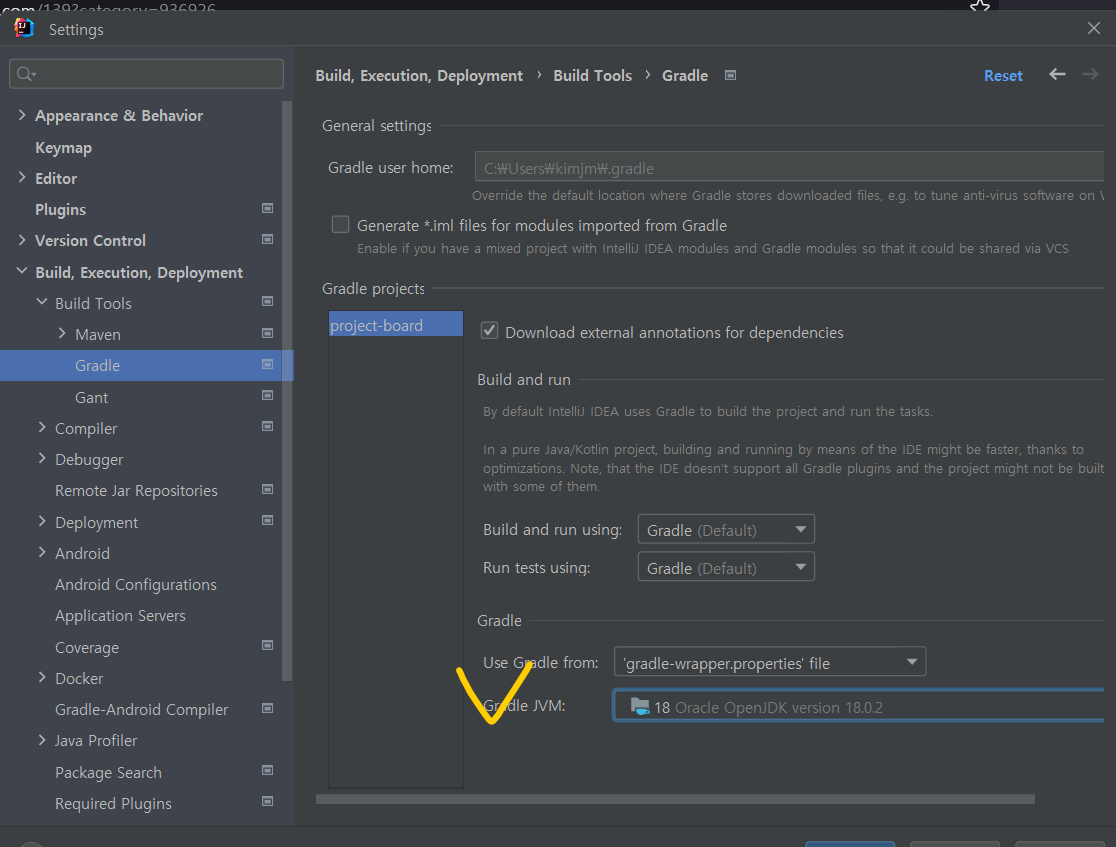Image resolution: width=1116 pixels, height=847 pixels.
Task: Click project-level icon next to Maven
Action: (x=268, y=333)
